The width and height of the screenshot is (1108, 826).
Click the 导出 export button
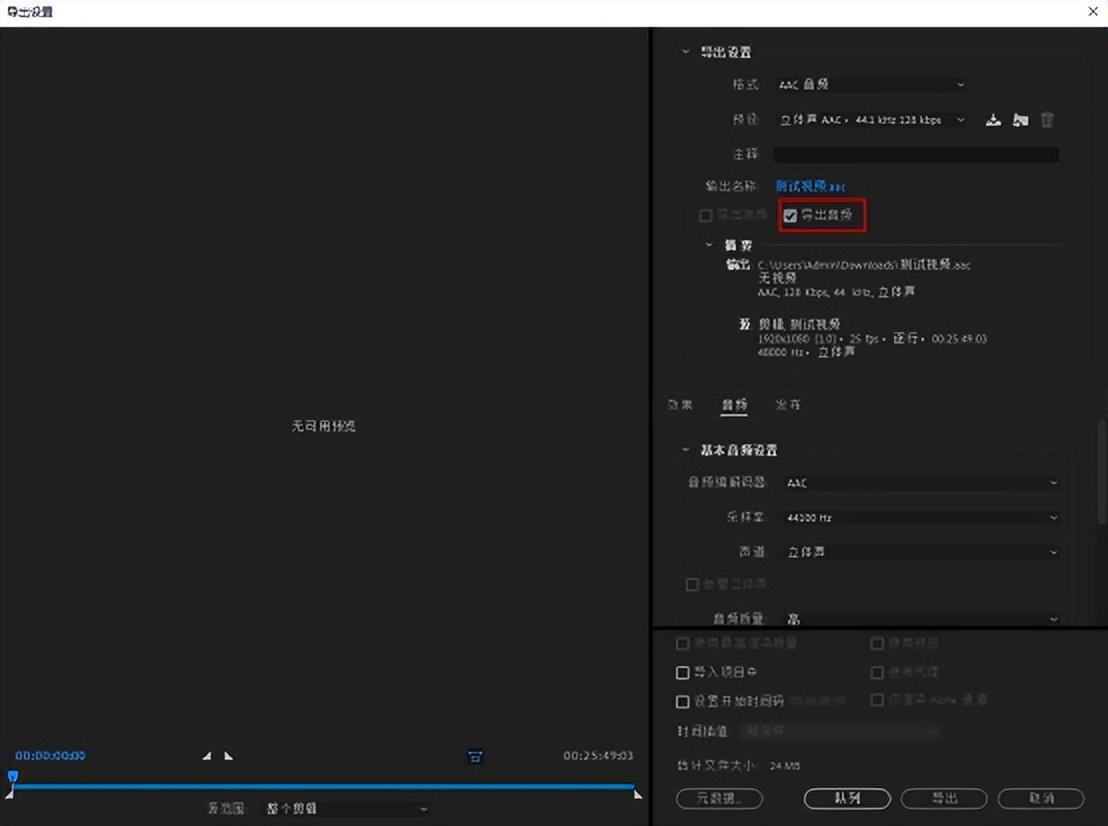942,798
